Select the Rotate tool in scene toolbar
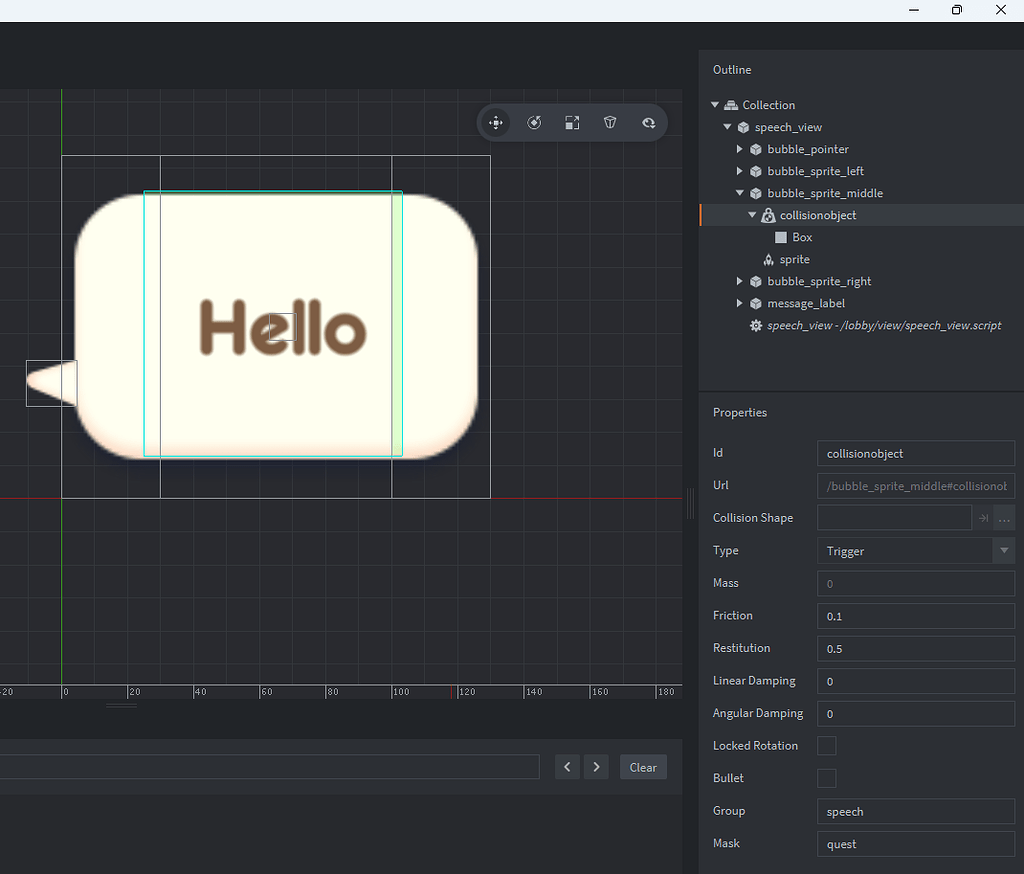 534,123
